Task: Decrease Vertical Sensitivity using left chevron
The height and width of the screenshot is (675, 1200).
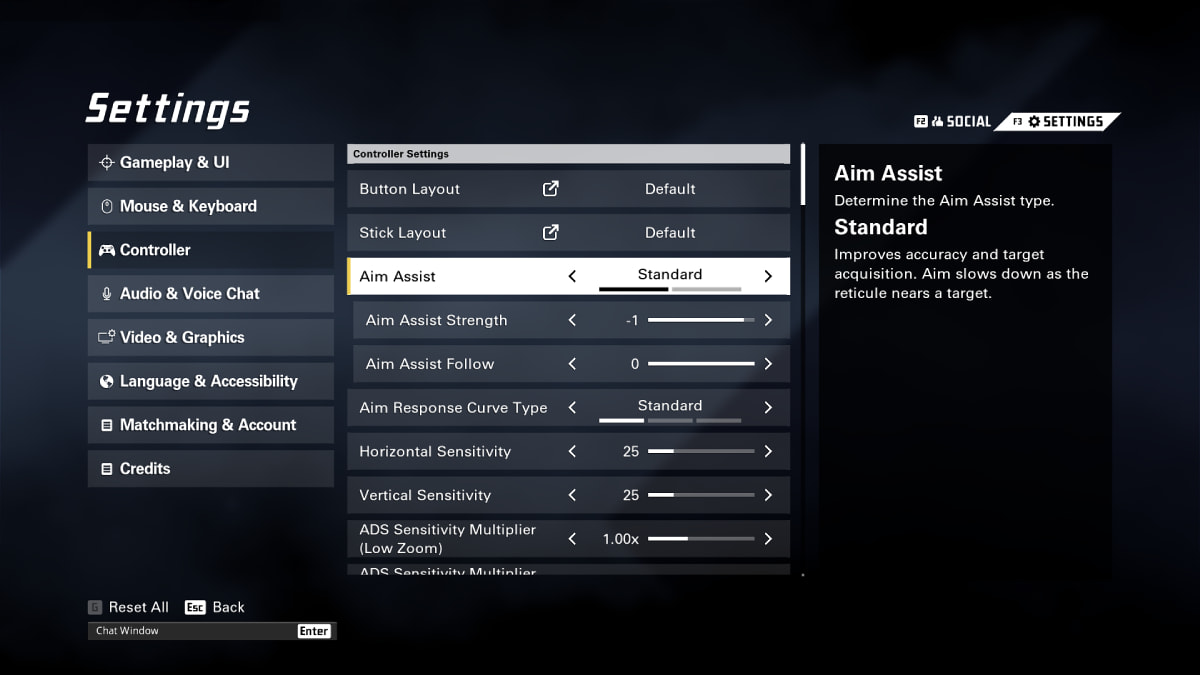Action: point(572,496)
